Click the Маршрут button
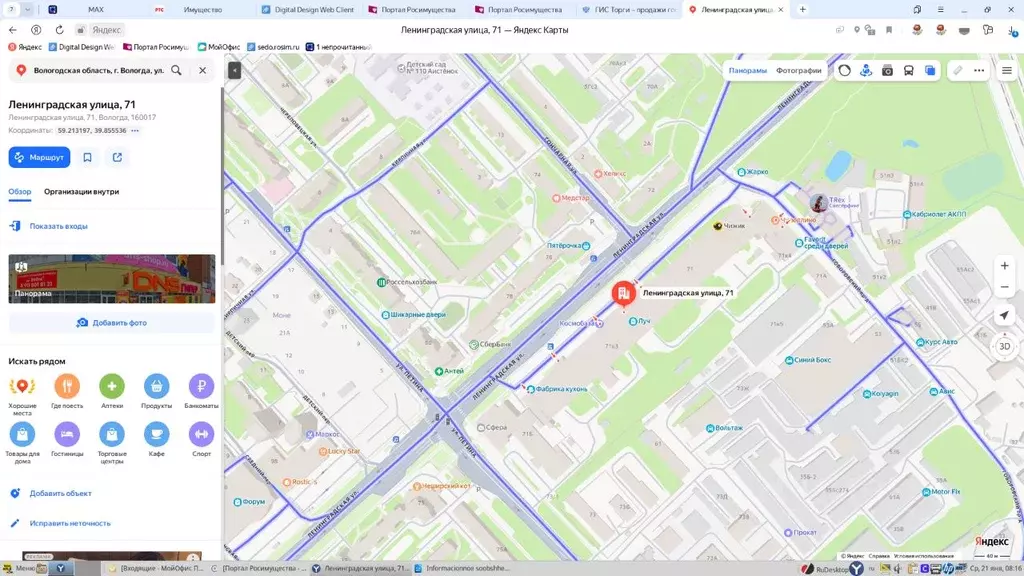The image size is (1024, 576). (39, 157)
